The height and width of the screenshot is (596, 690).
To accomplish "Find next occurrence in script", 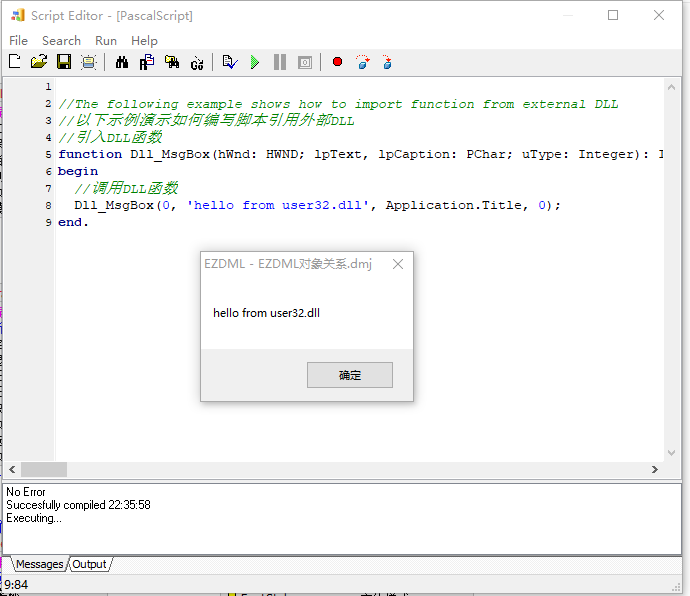I will (172, 62).
